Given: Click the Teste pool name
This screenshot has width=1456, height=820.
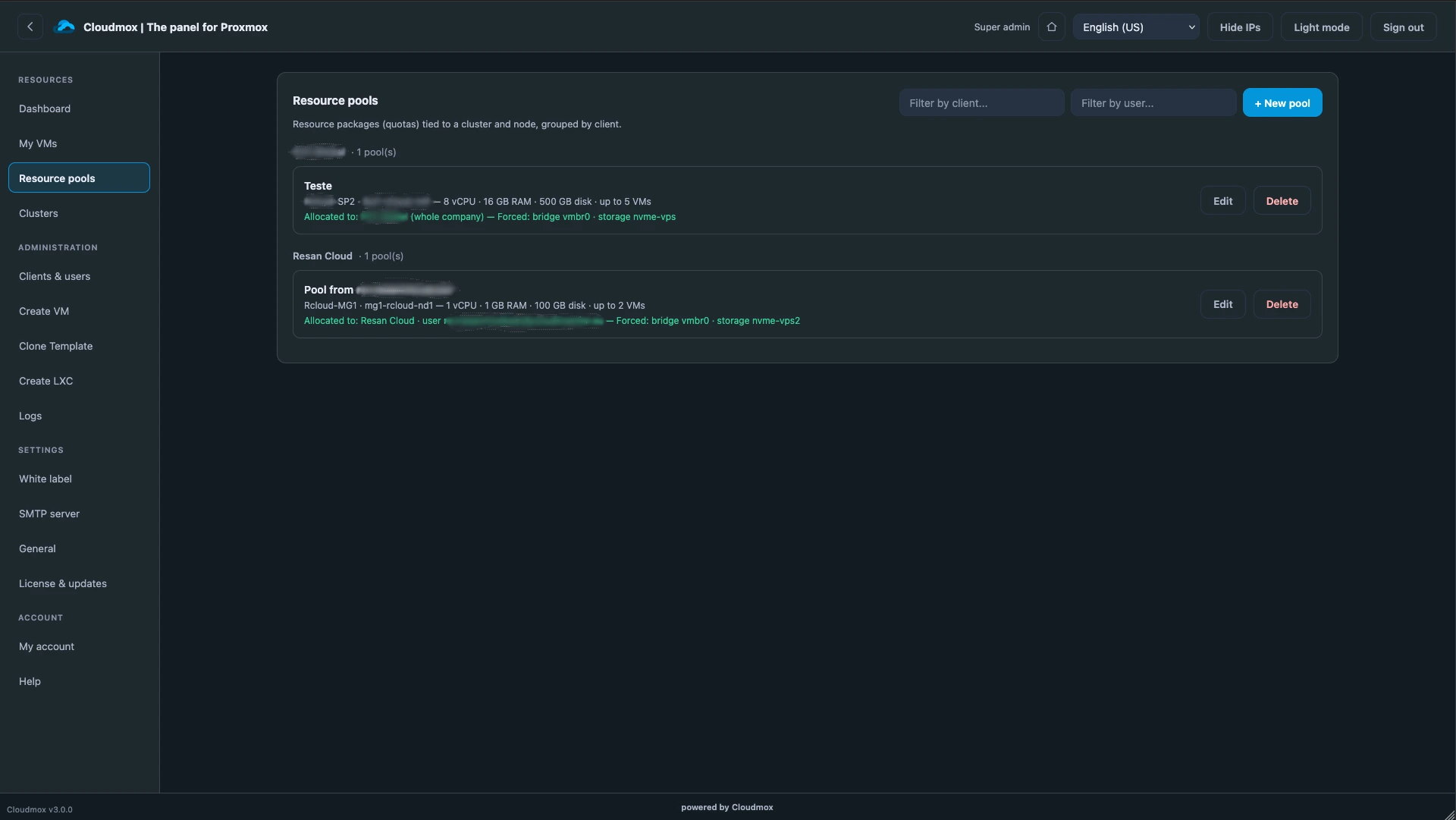Looking at the screenshot, I should point(318,186).
